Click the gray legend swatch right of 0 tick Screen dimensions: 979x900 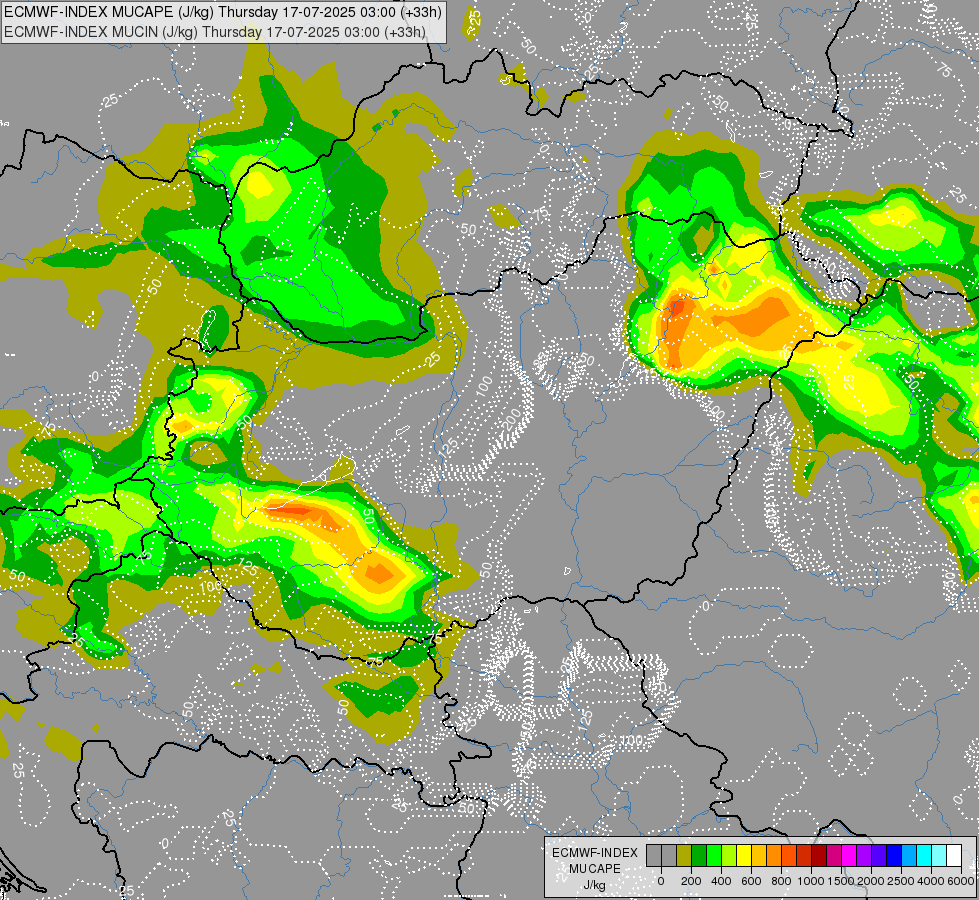(669, 855)
